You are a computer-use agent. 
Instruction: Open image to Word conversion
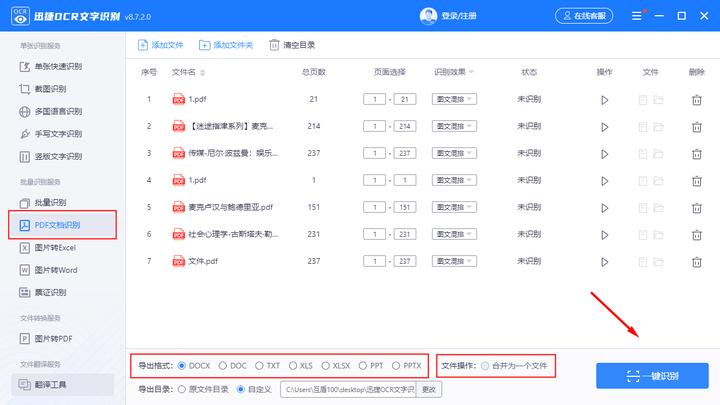click(48, 270)
